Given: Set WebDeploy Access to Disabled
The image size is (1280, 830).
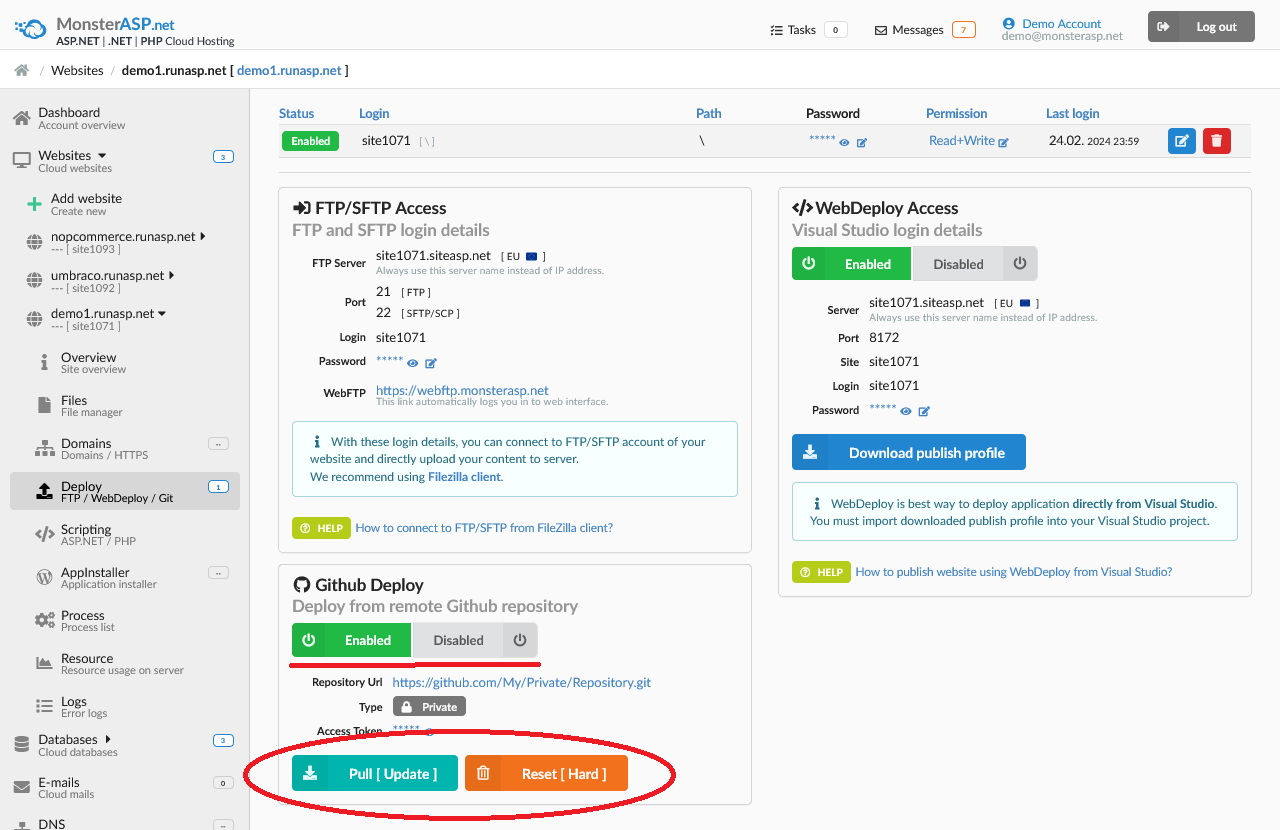Looking at the screenshot, I should (975, 264).
